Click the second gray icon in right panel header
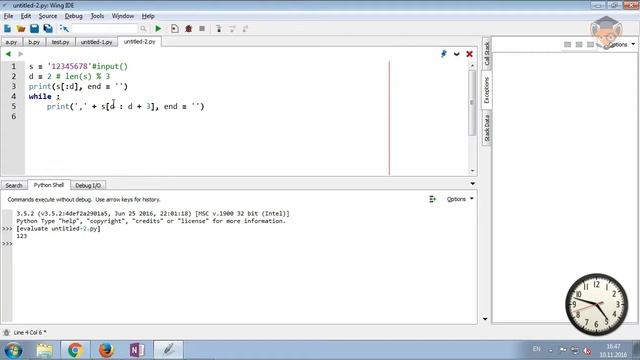Screen dimensions: 640x360 point(579,44)
